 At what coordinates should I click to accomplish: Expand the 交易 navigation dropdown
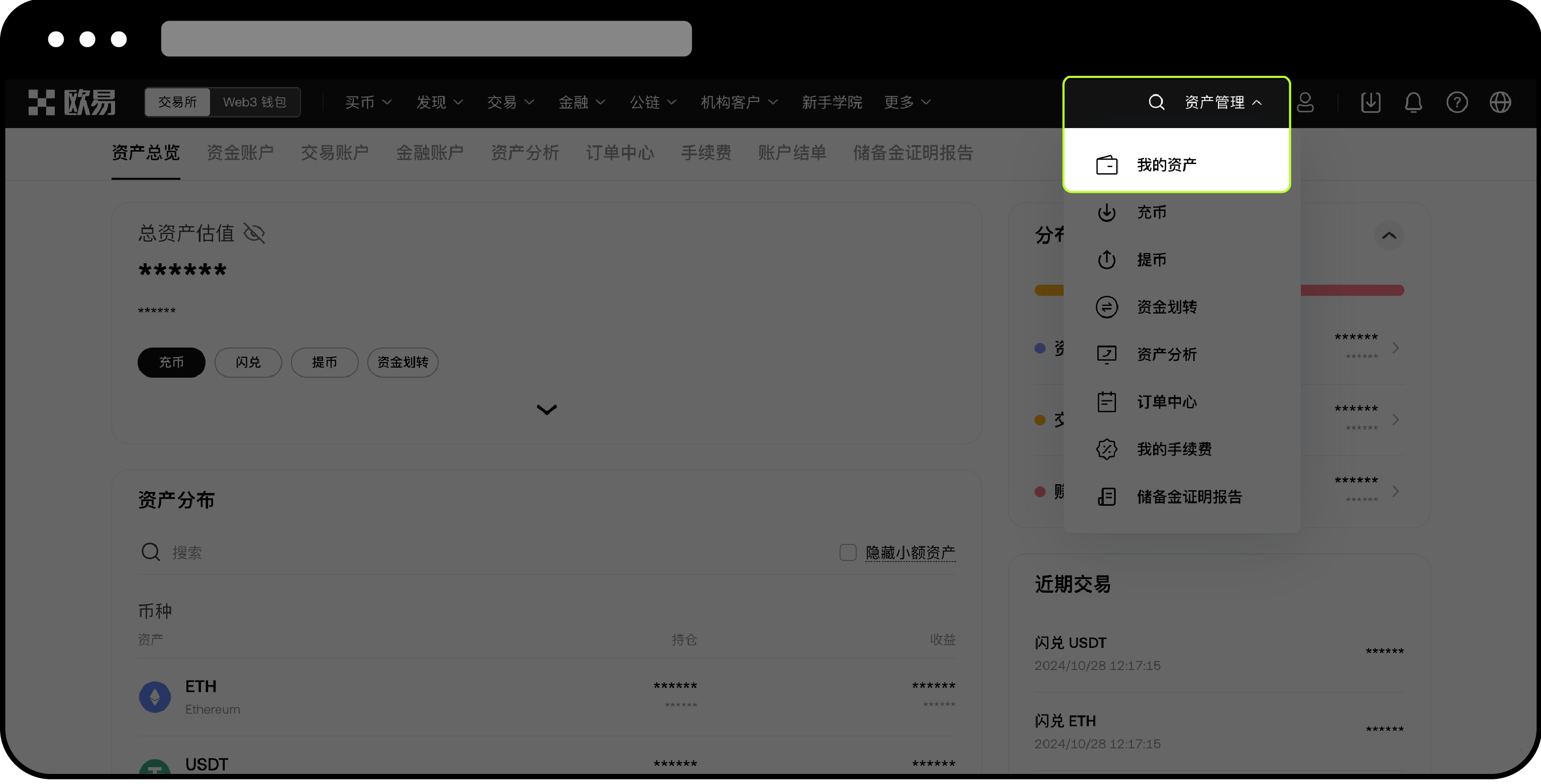(x=510, y=101)
